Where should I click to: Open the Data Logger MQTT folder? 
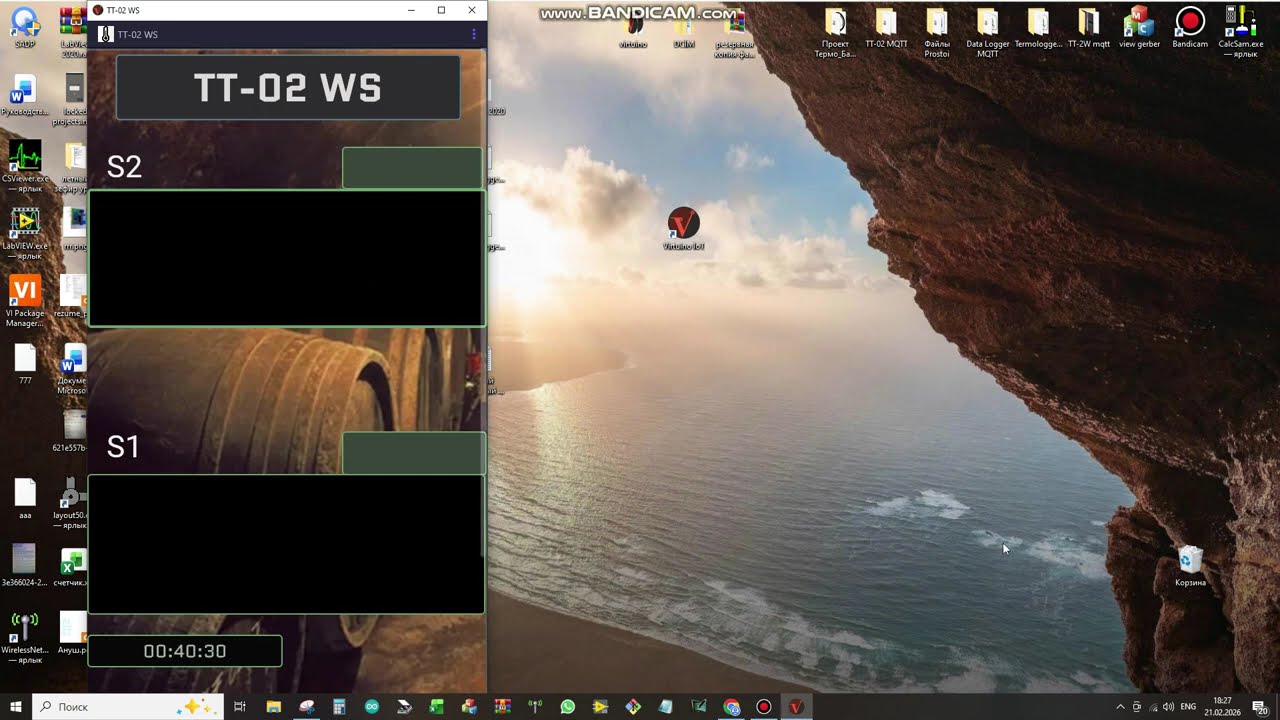[x=987, y=33]
